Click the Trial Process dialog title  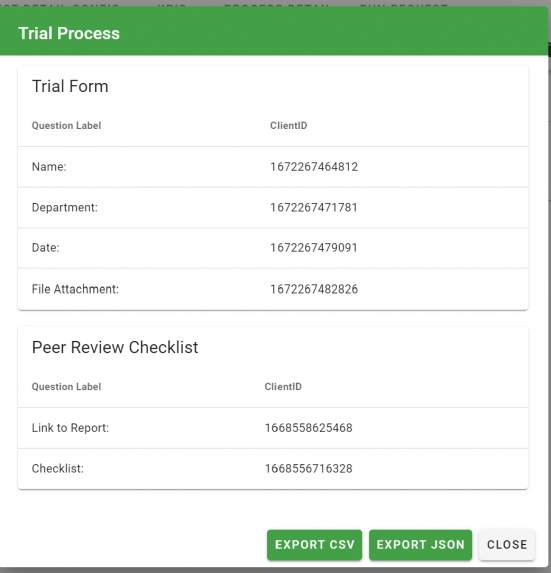point(69,33)
